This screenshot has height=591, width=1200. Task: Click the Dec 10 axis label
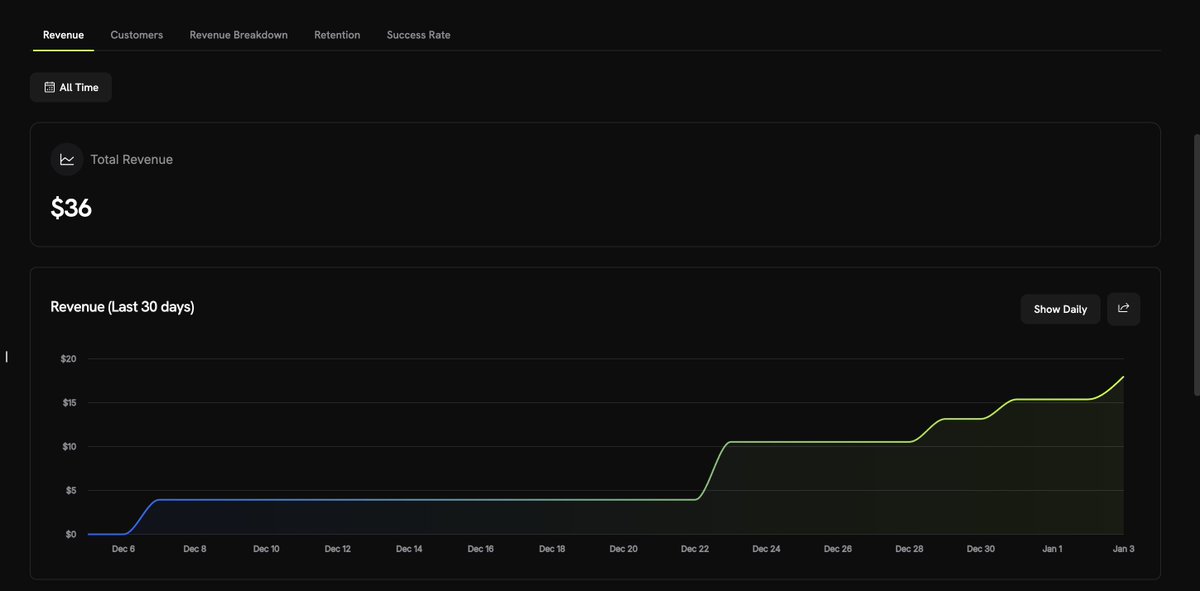click(x=266, y=549)
